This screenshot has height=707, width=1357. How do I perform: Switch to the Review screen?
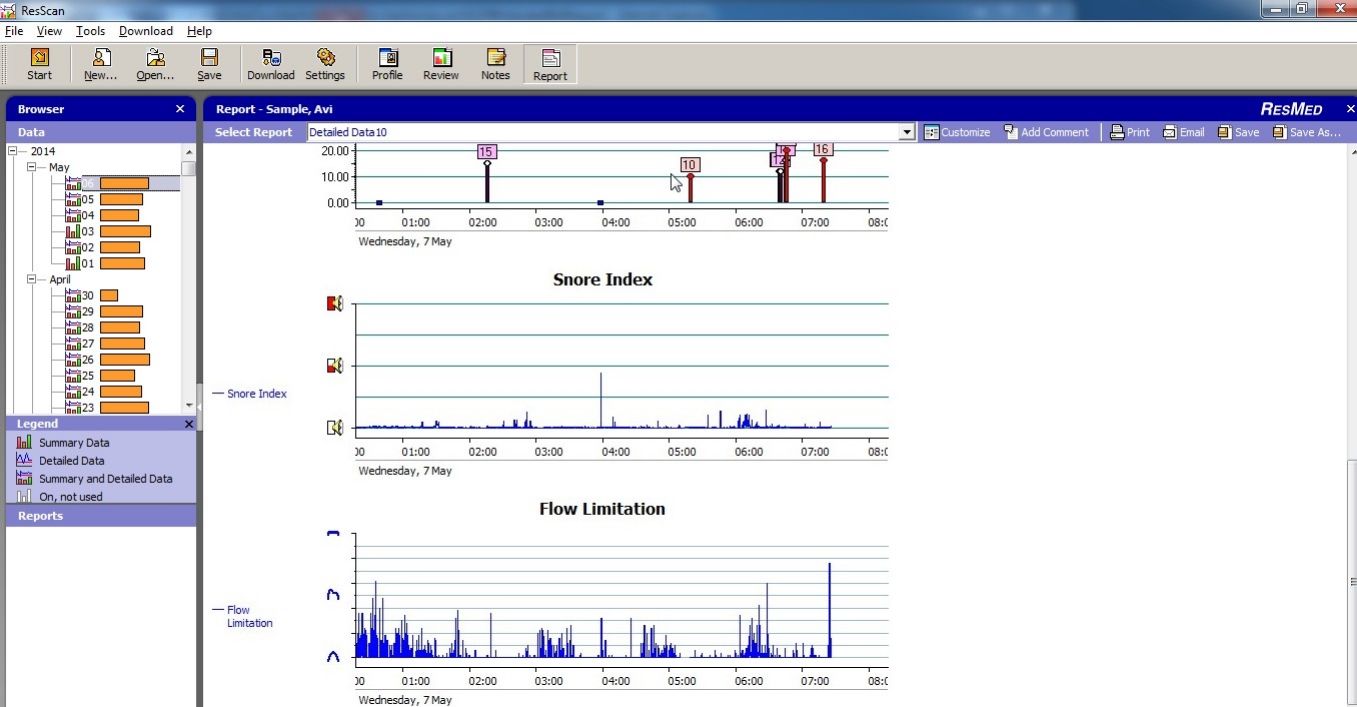click(x=441, y=64)
